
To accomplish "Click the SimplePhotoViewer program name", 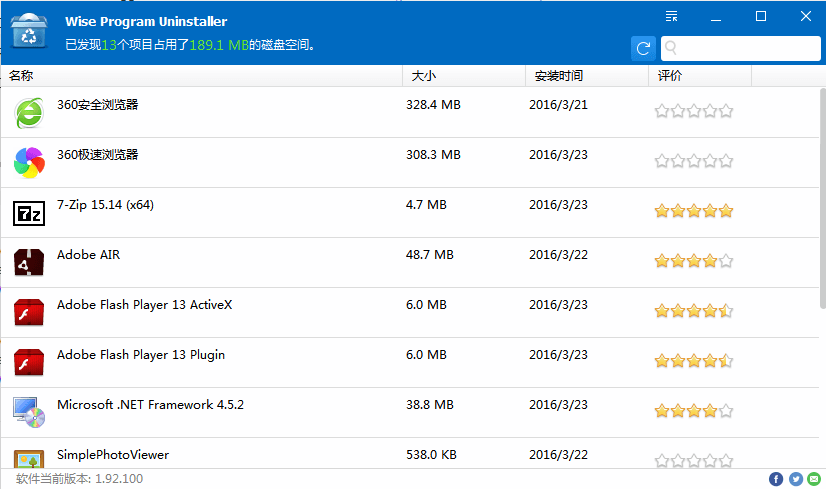I will [113, 455].
